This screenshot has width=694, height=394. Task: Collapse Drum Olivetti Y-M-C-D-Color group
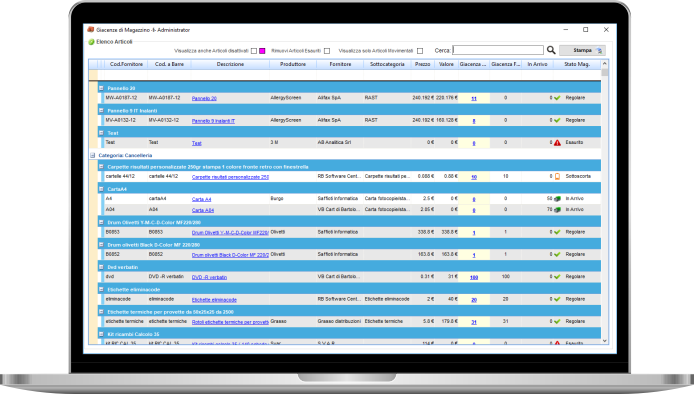[x=101, y=222]
